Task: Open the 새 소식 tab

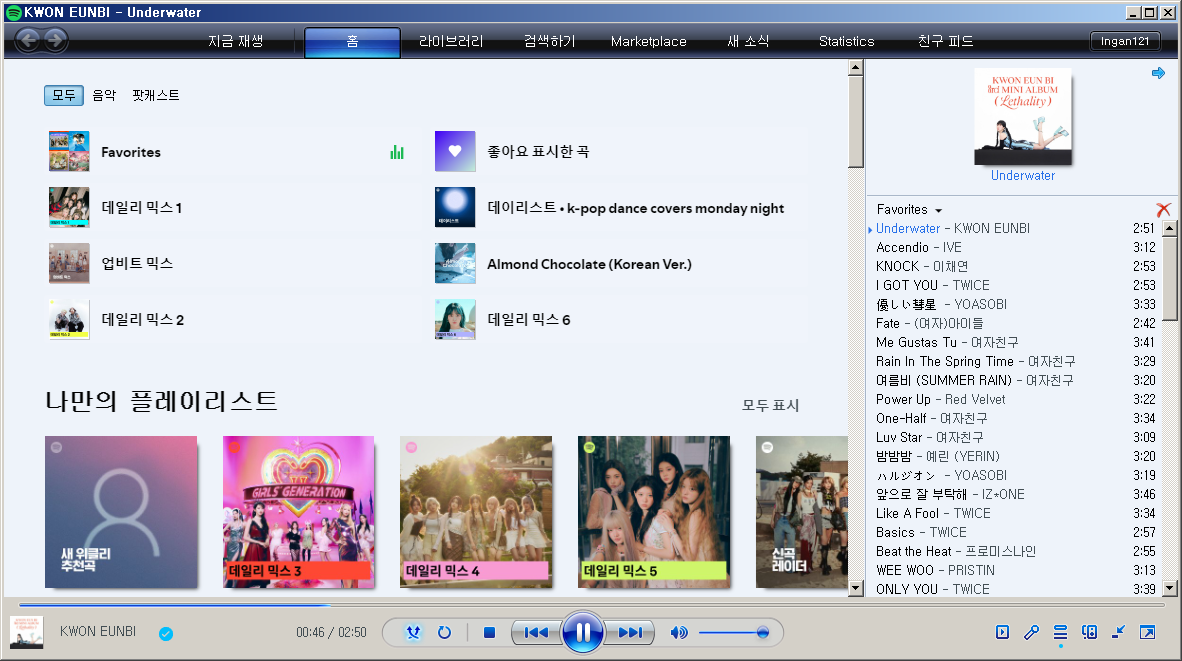Action: pyautogui.click(x=748, y=41)
